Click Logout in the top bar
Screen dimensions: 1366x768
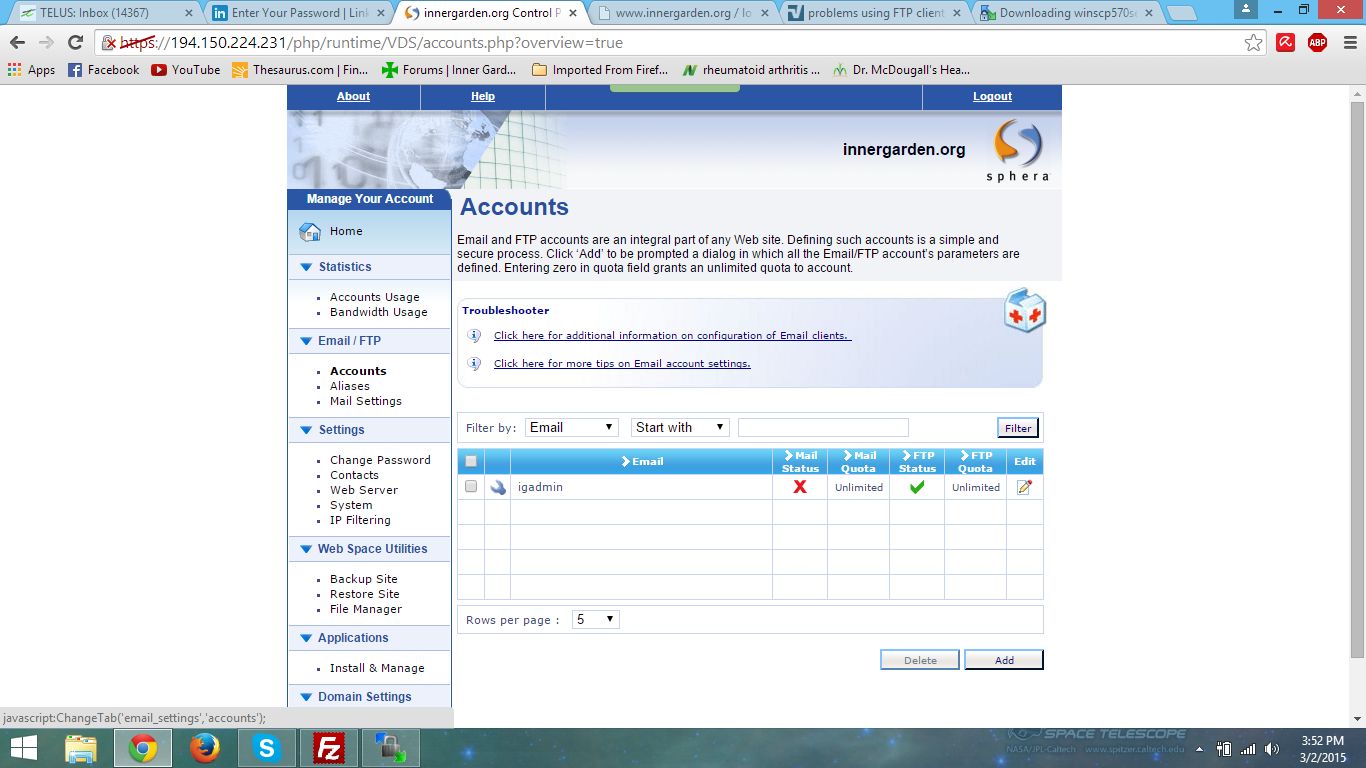click(992, 97)
